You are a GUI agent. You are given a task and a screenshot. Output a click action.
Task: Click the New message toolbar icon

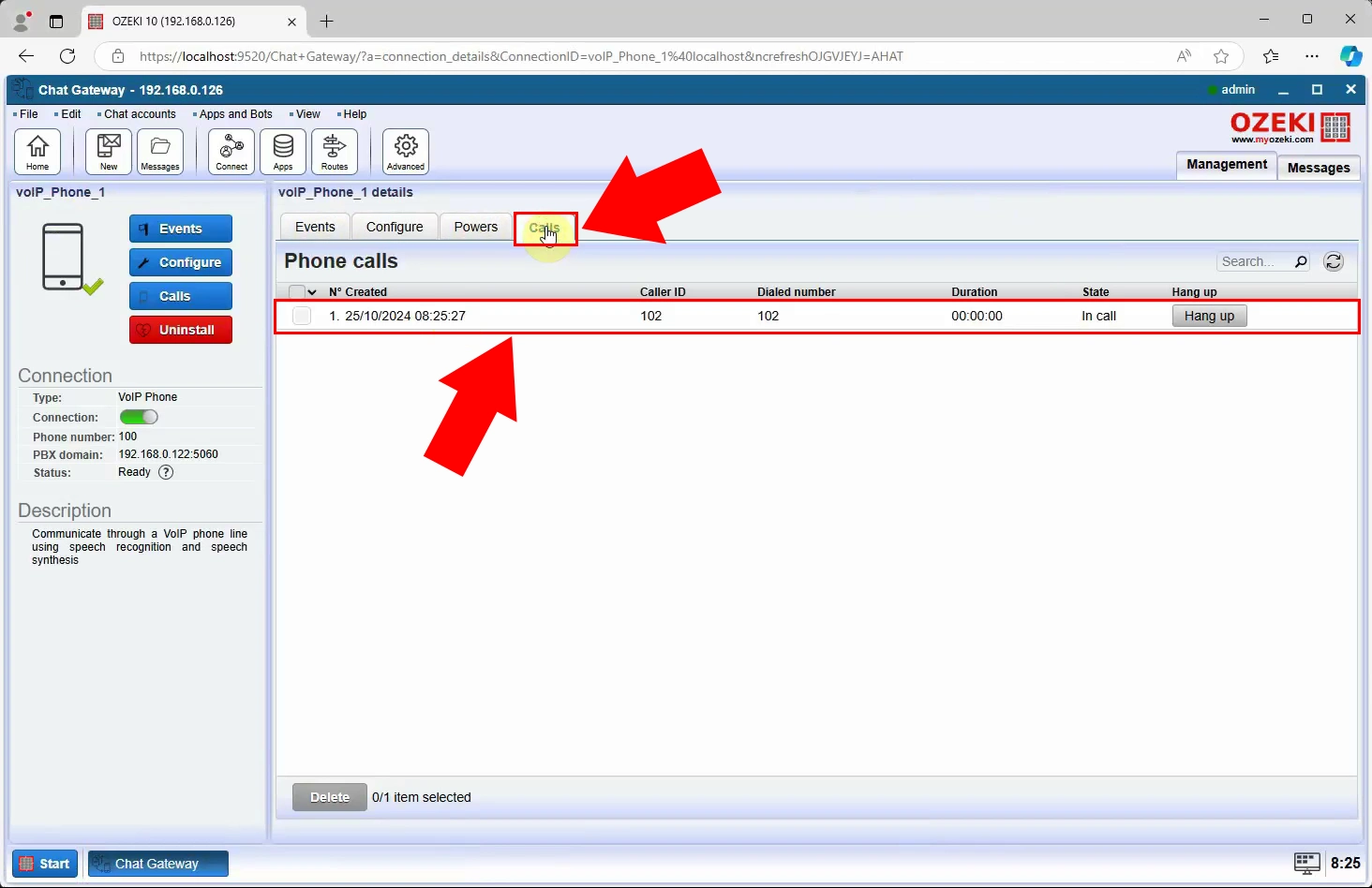point(109,152)
